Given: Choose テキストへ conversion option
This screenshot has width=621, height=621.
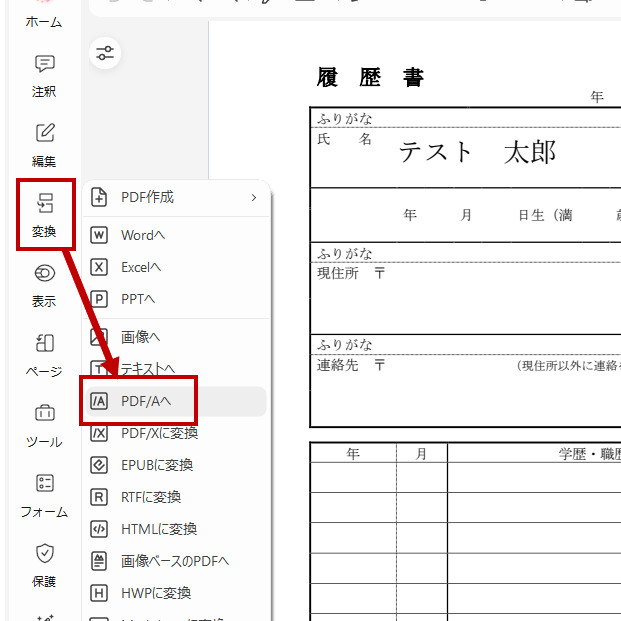Looking at the screenshot, I should coord(176,369).
